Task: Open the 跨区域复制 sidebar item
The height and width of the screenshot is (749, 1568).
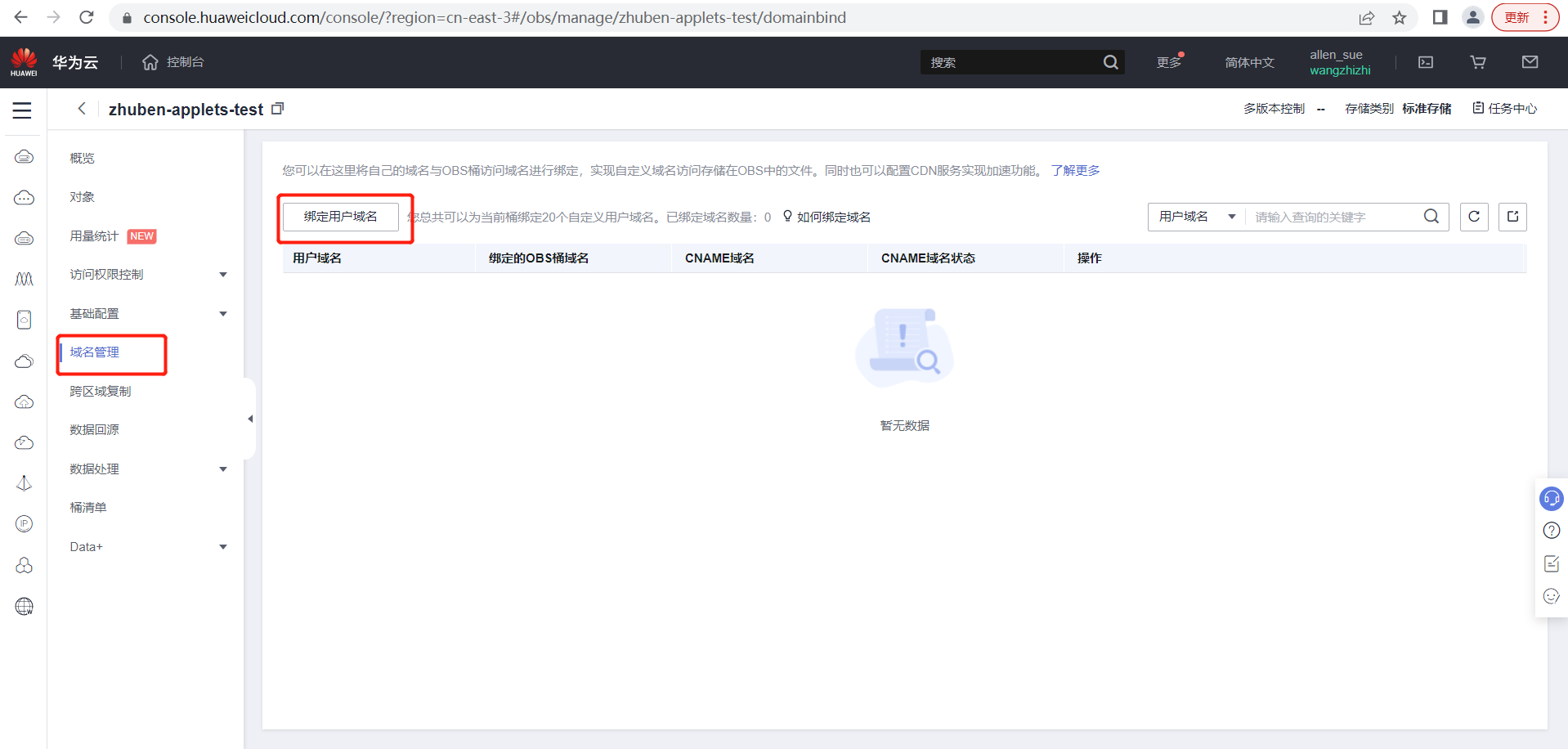Action: [x=100, y=392]
